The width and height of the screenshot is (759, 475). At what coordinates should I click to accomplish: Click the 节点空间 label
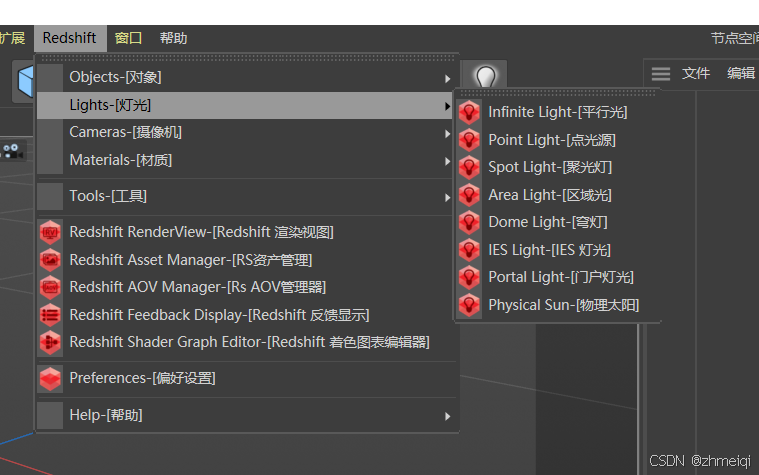(x=734, y=38)
